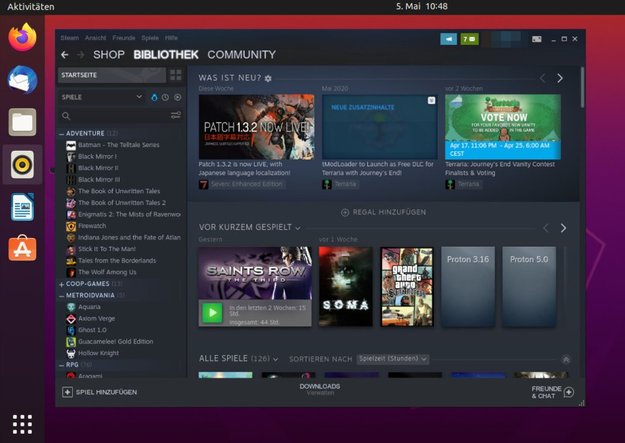Sort games by recent activity clock icon
Viewport: 625px width, 443px height.
point(165,97)
